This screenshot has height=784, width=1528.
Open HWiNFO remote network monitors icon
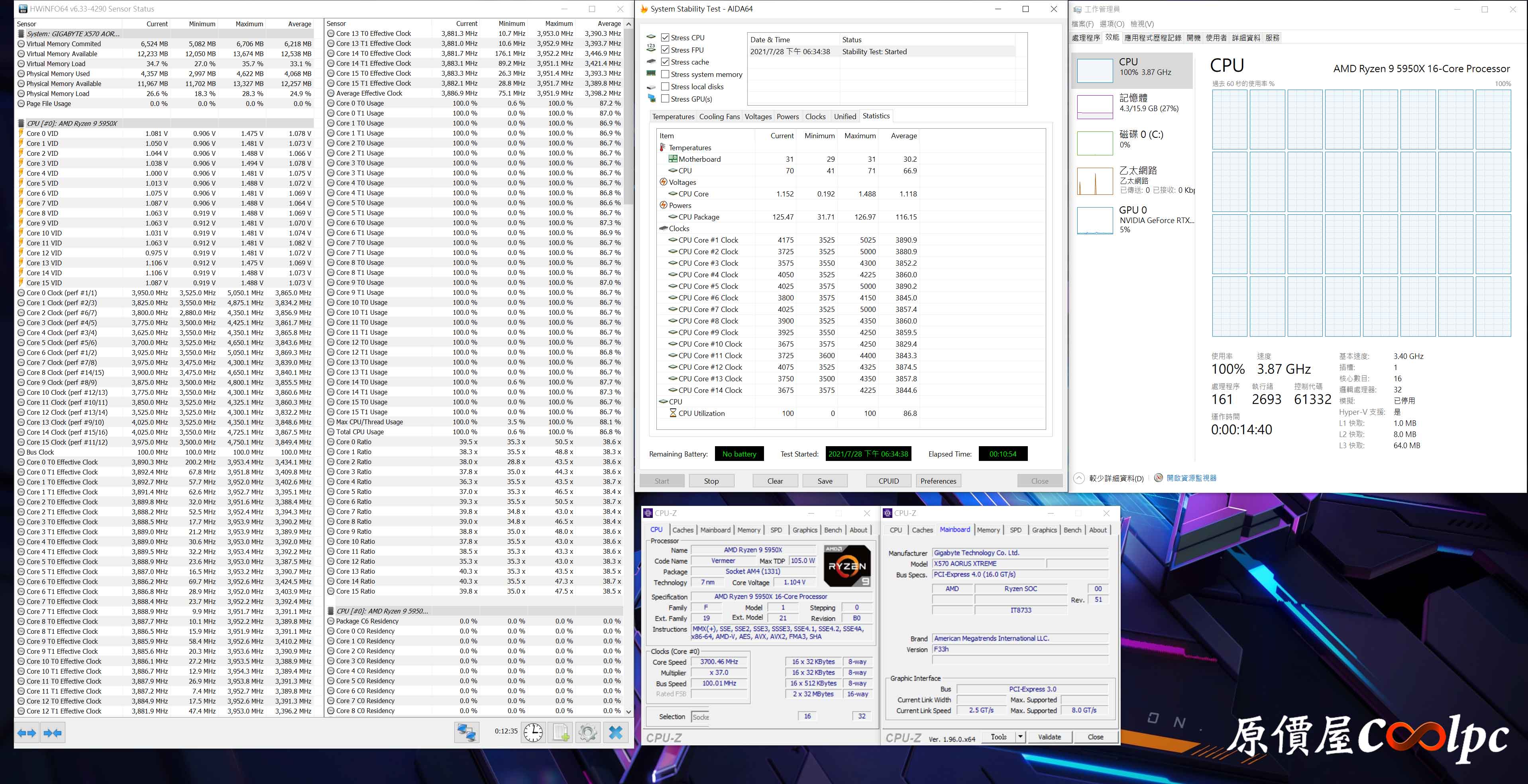click(x=466, y=733)
